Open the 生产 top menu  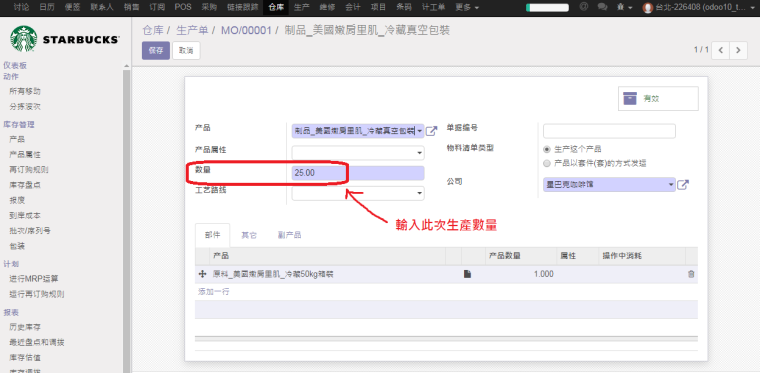(302, 7)
